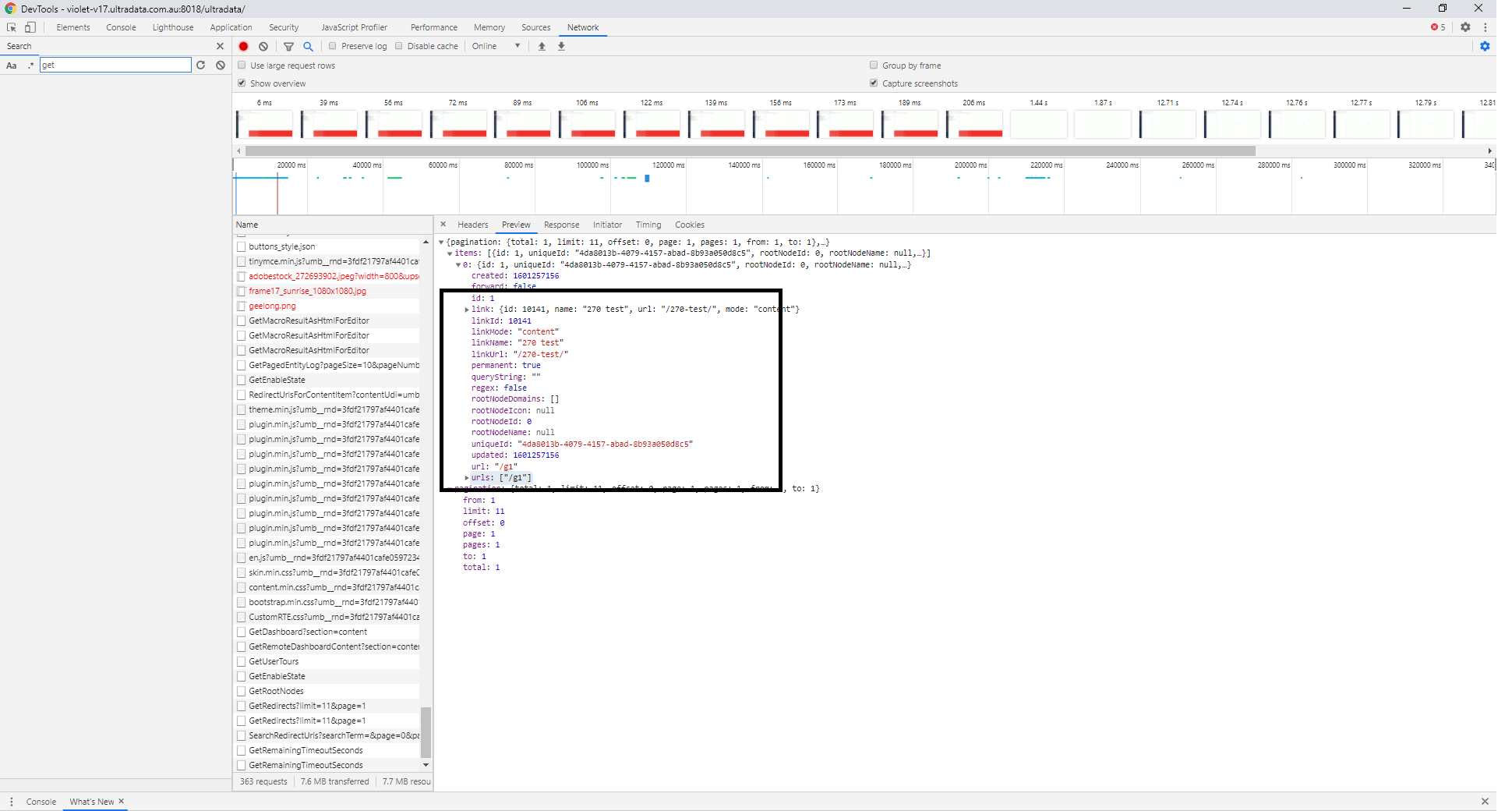Viewport: 1512px width, 811px height.
Task: Open console drawer menu dots
Action: coord(12,802)
